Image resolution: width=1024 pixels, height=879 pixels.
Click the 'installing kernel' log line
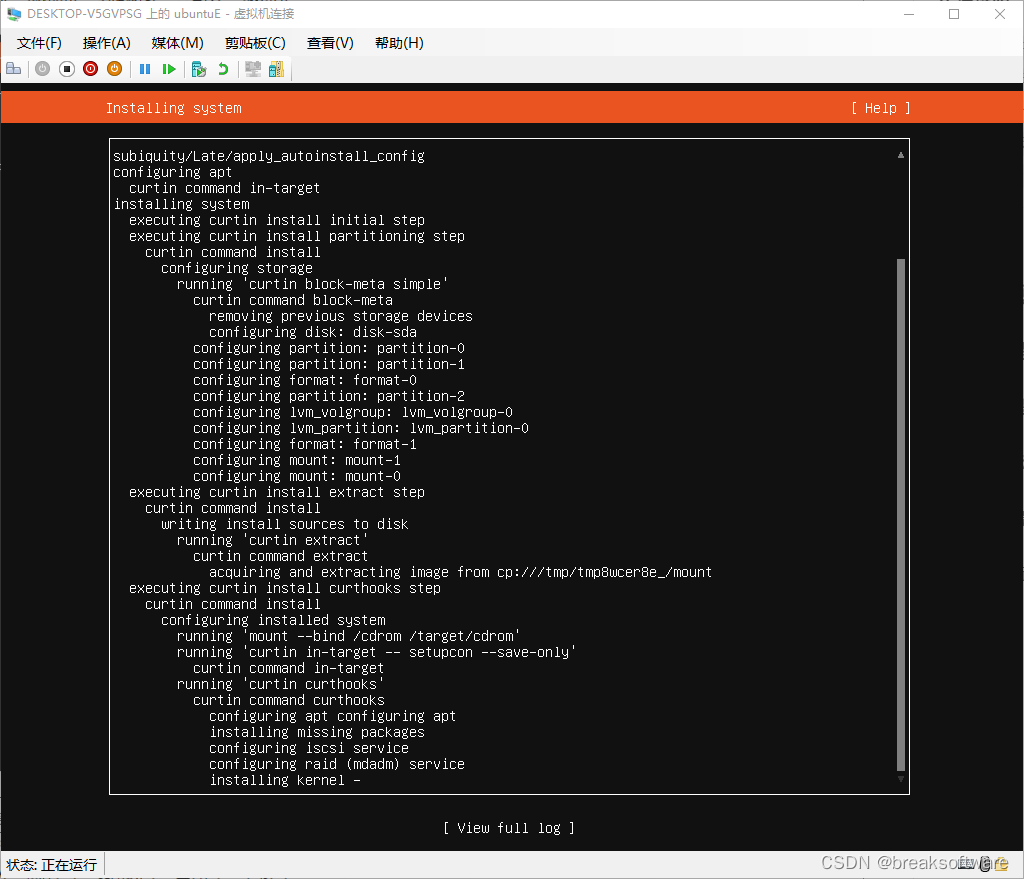tap(285, 780)
